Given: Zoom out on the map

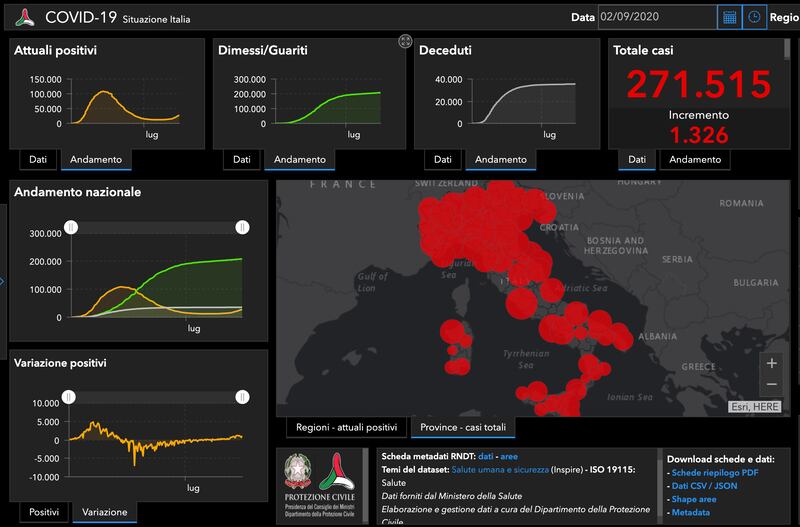Looking at the screenshot, I should 771,385.
